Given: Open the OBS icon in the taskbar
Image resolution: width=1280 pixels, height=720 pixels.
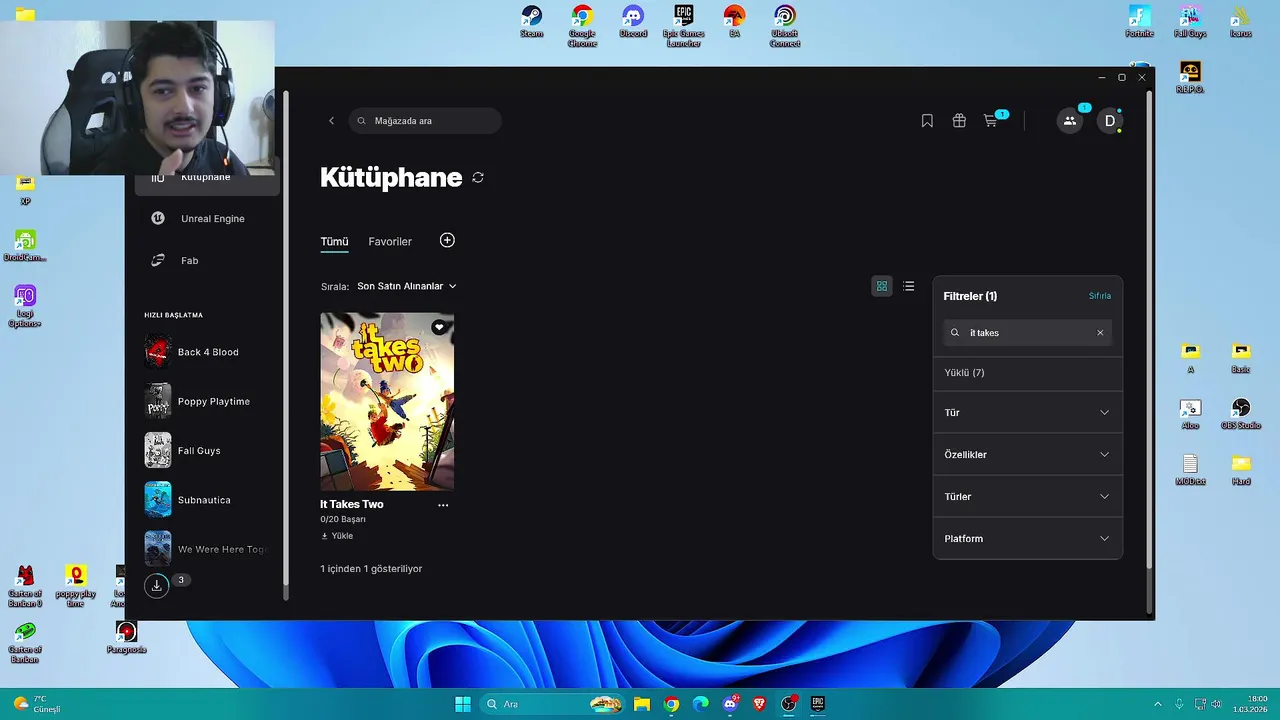Looking at the screenshot, I should (x=789, y=704).
